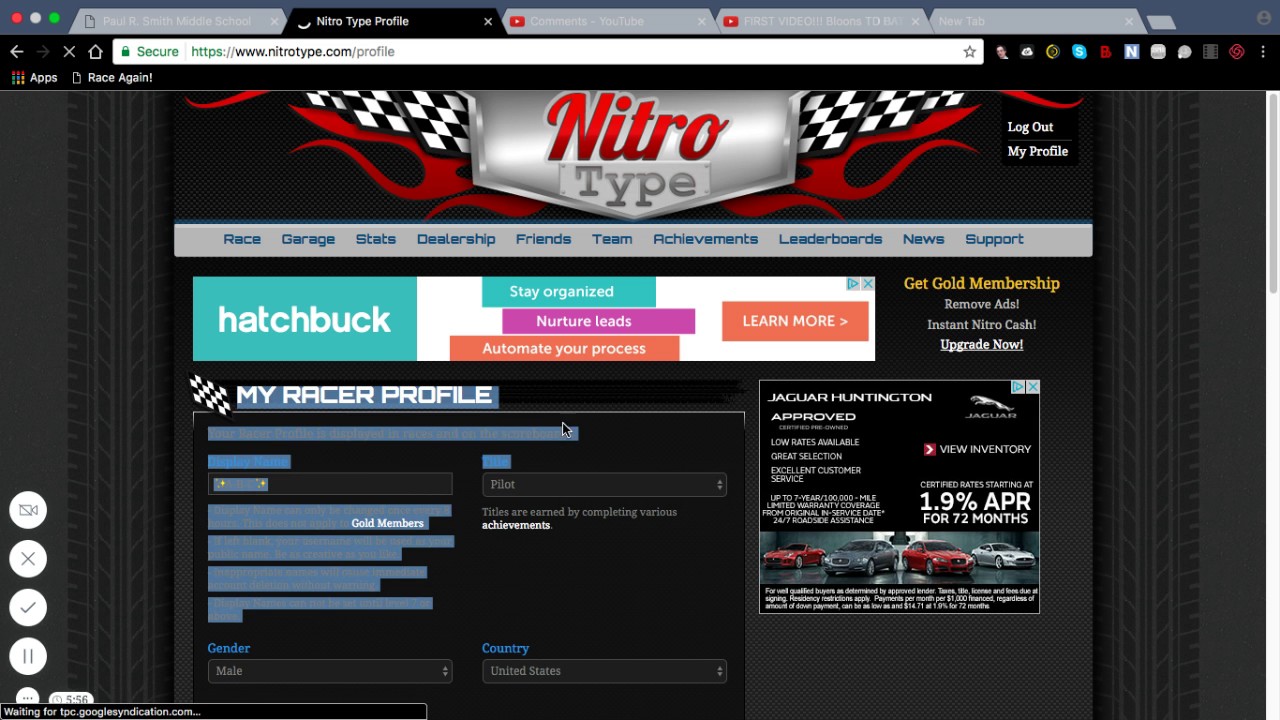Click Upgrade Now! gold membership link
Image resolution: width=1280 pixels, height=720 pixels.
click(x=981, y=344)
